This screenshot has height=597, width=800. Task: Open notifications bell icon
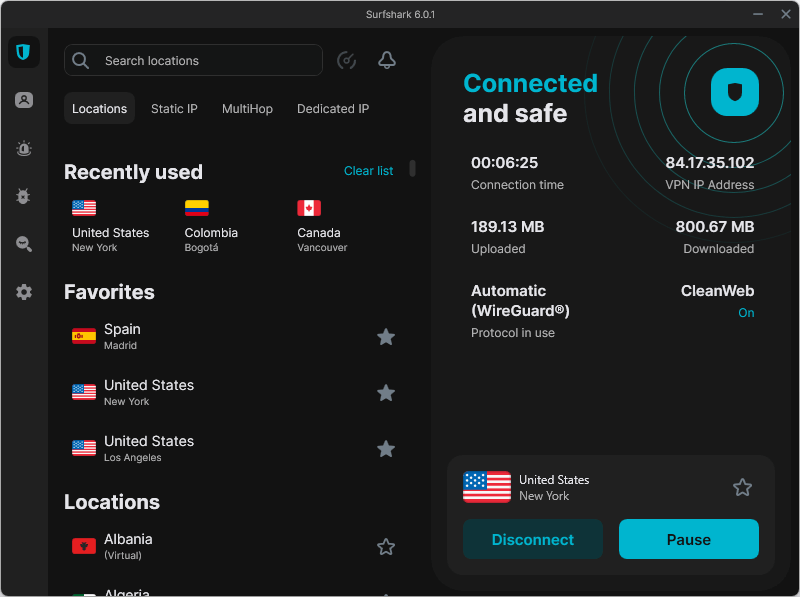tap(387, 60)
